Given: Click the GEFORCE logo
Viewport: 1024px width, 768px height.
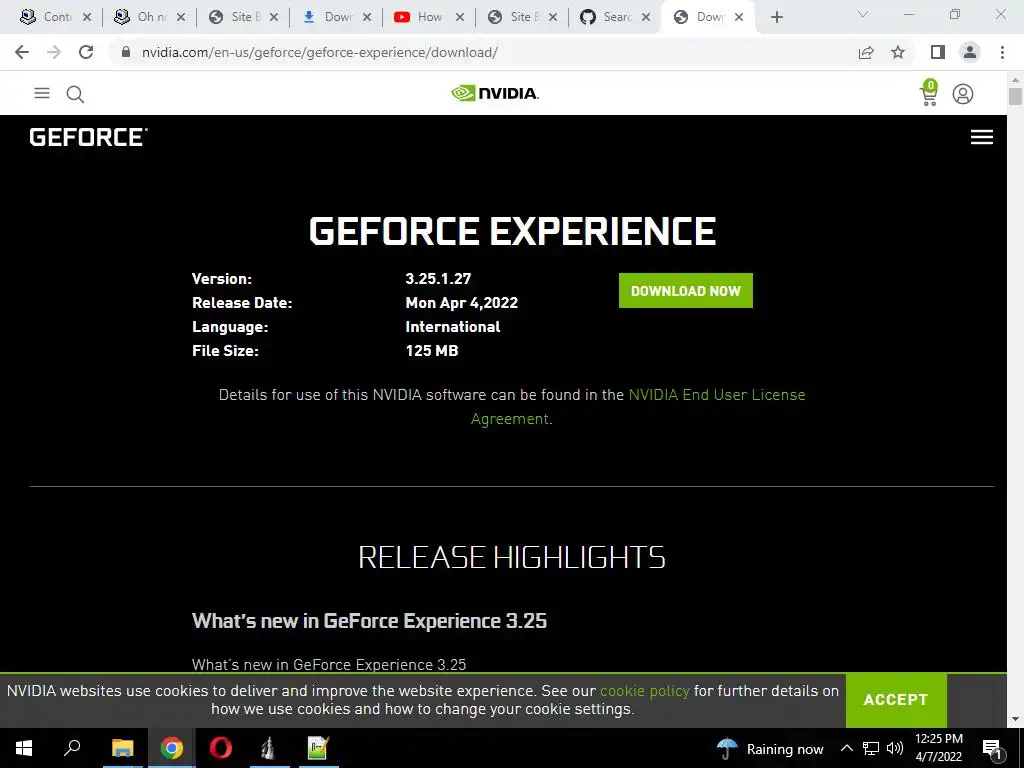Looking at the screenshot, I should pyautogui.click(x=88, y=137).
